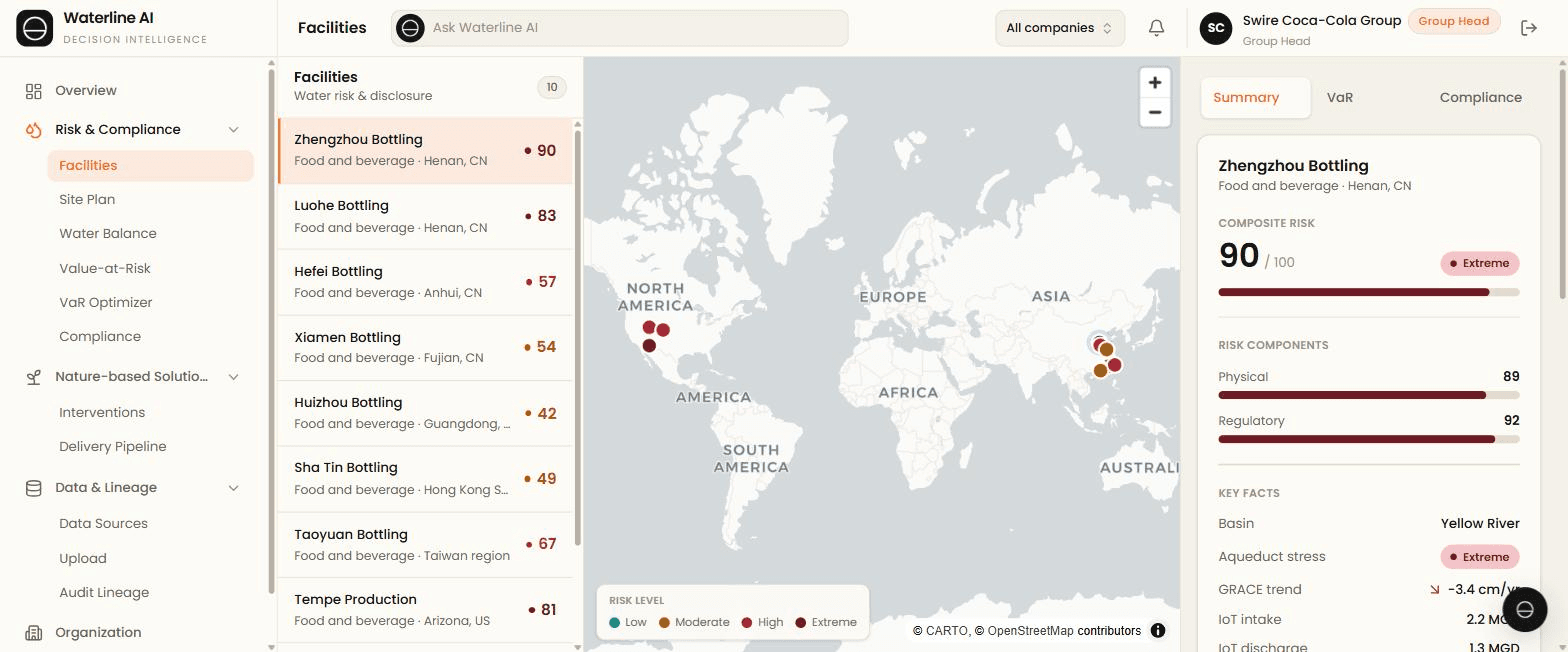The height and width of the screenshot is (652, 1568).
Task: Switch to the VaR tab
Action: [1339, 98]
